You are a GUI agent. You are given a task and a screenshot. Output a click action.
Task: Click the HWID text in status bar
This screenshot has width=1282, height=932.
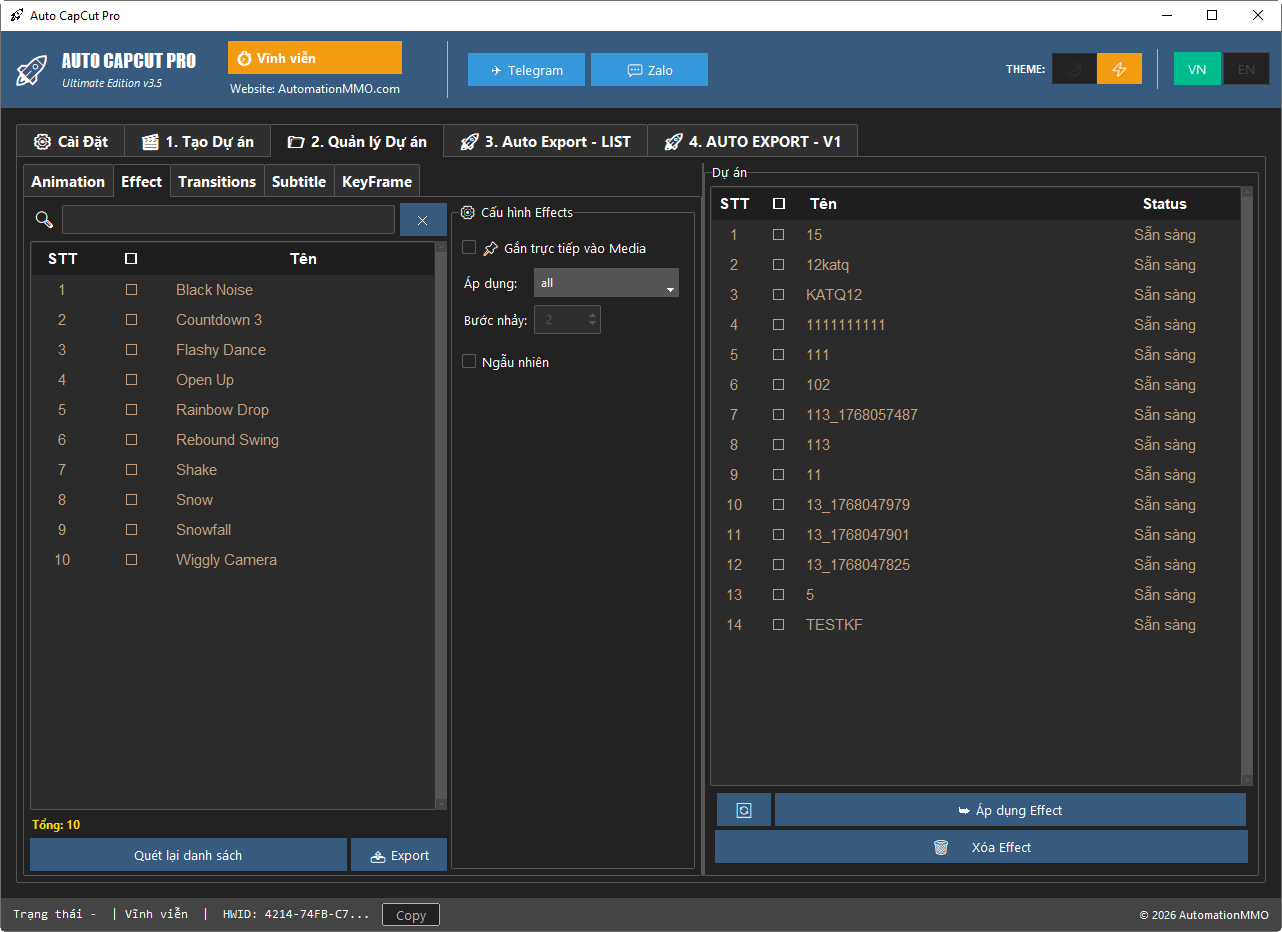point(296,915)
